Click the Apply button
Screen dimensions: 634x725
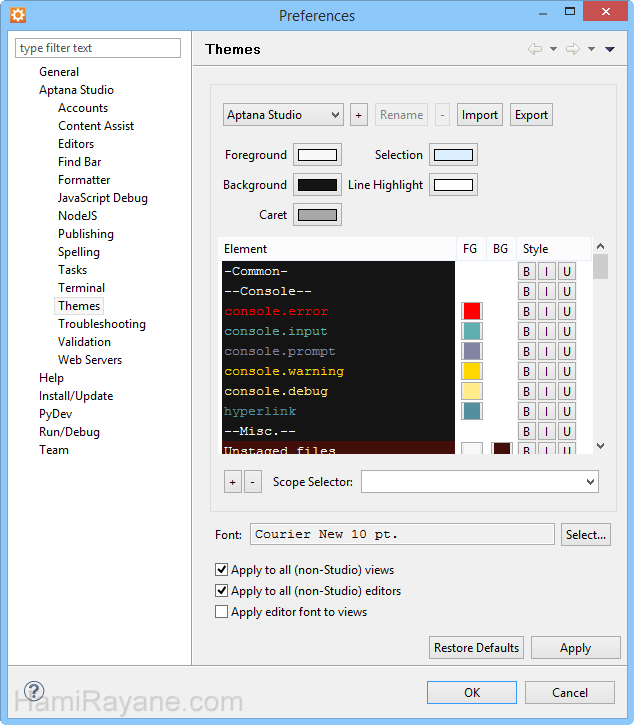[x=575, y=647]
